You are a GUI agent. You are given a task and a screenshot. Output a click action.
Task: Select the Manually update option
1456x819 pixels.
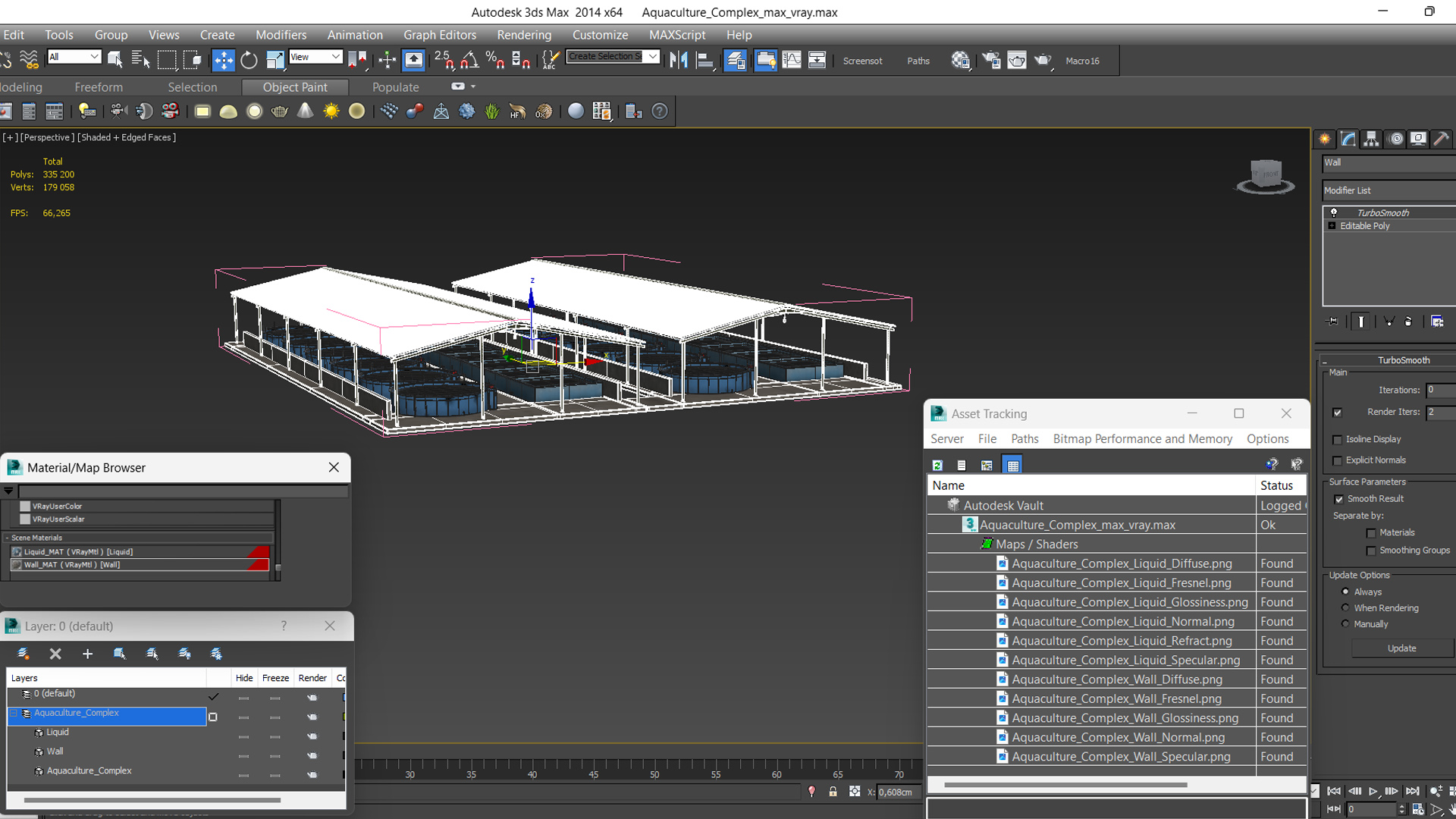(x=1345, y=623)
